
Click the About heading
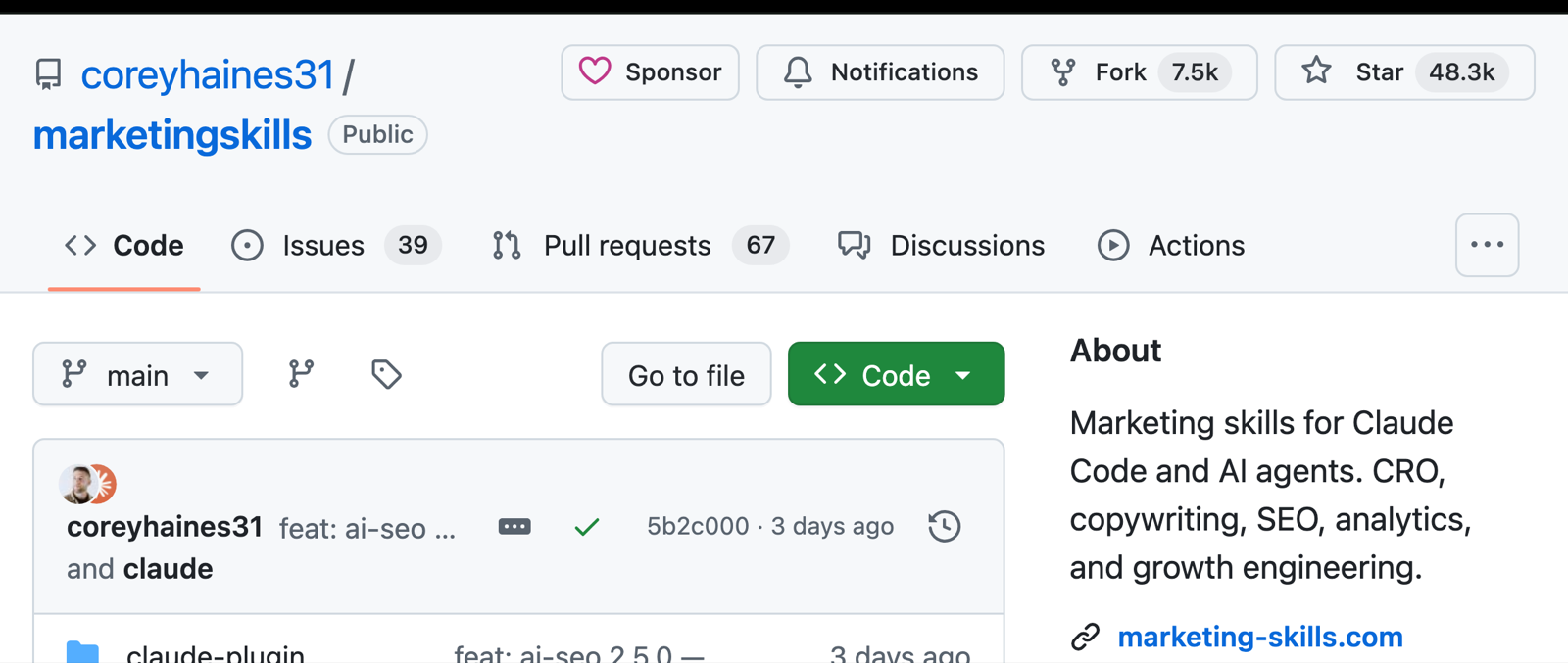point(1115,351)
